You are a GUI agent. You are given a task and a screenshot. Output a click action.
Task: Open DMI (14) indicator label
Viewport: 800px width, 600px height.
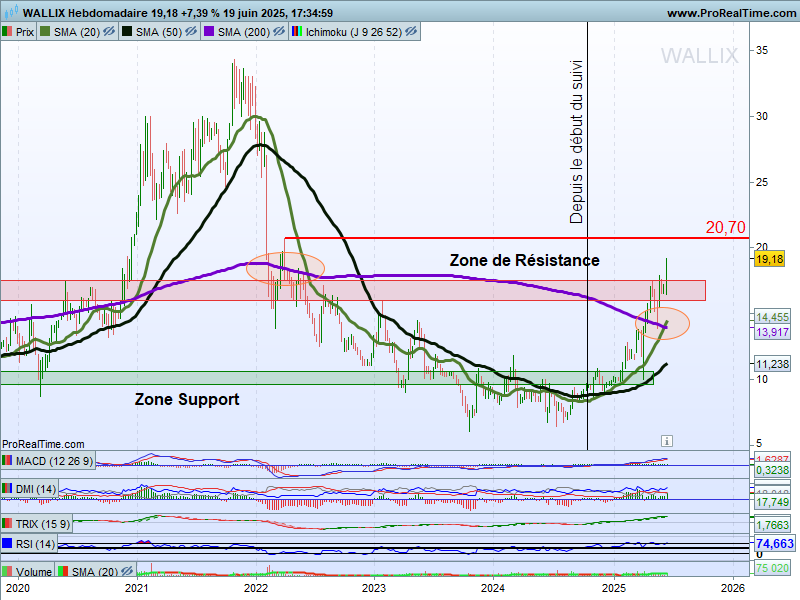tap(36, 489)
